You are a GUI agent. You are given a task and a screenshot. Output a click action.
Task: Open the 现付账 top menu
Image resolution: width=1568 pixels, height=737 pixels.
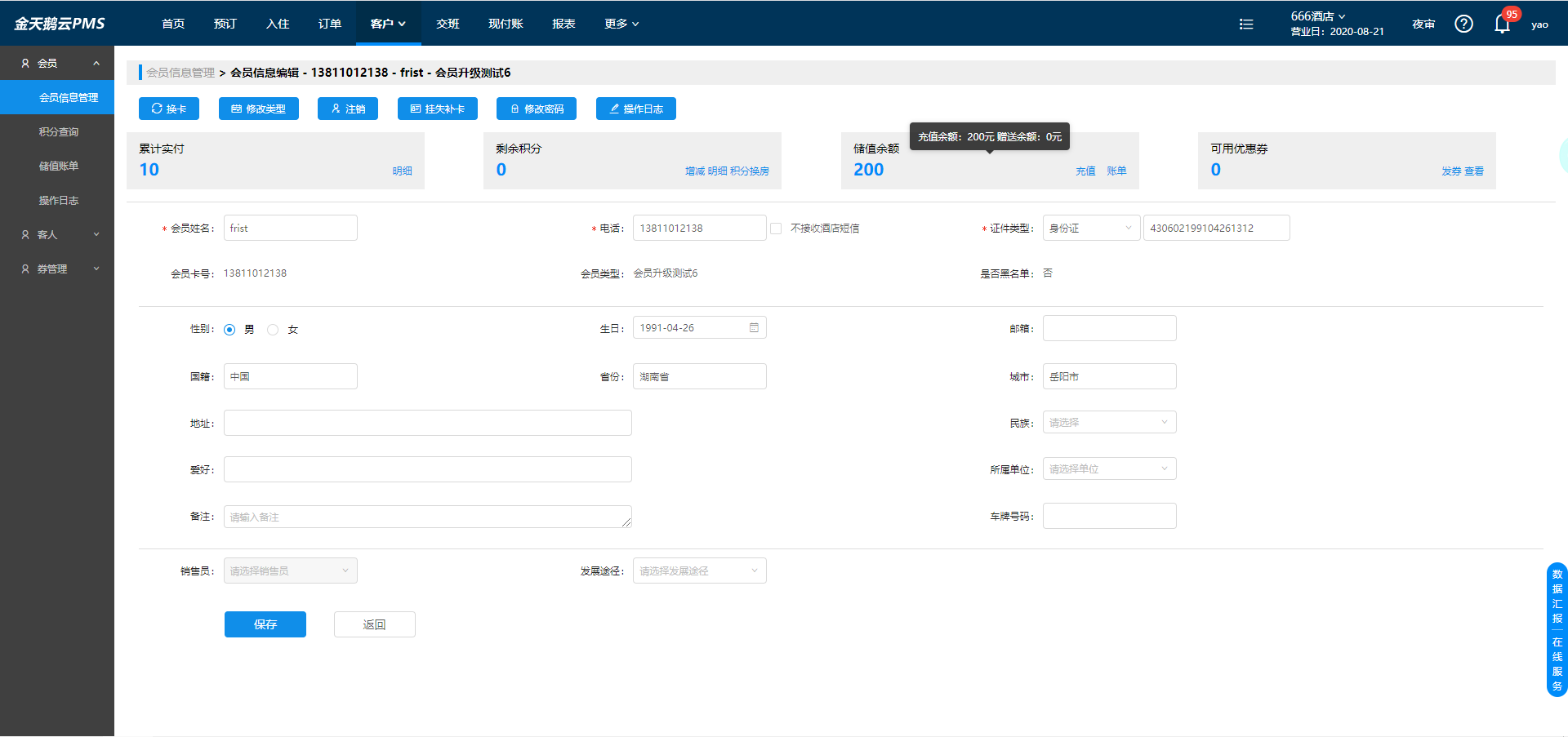click(x=506, y=24)
